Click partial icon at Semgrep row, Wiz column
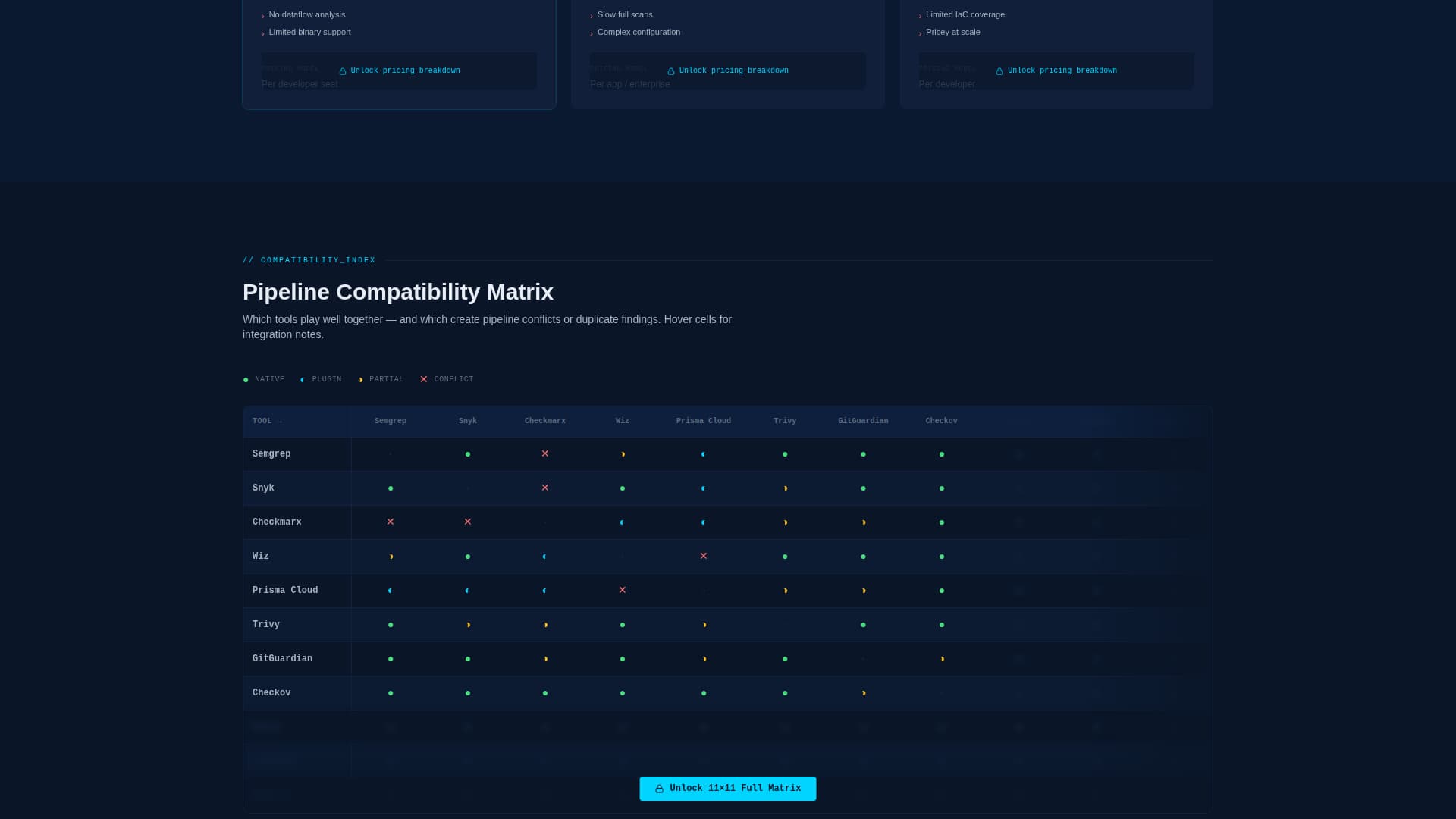 [623, 454]
